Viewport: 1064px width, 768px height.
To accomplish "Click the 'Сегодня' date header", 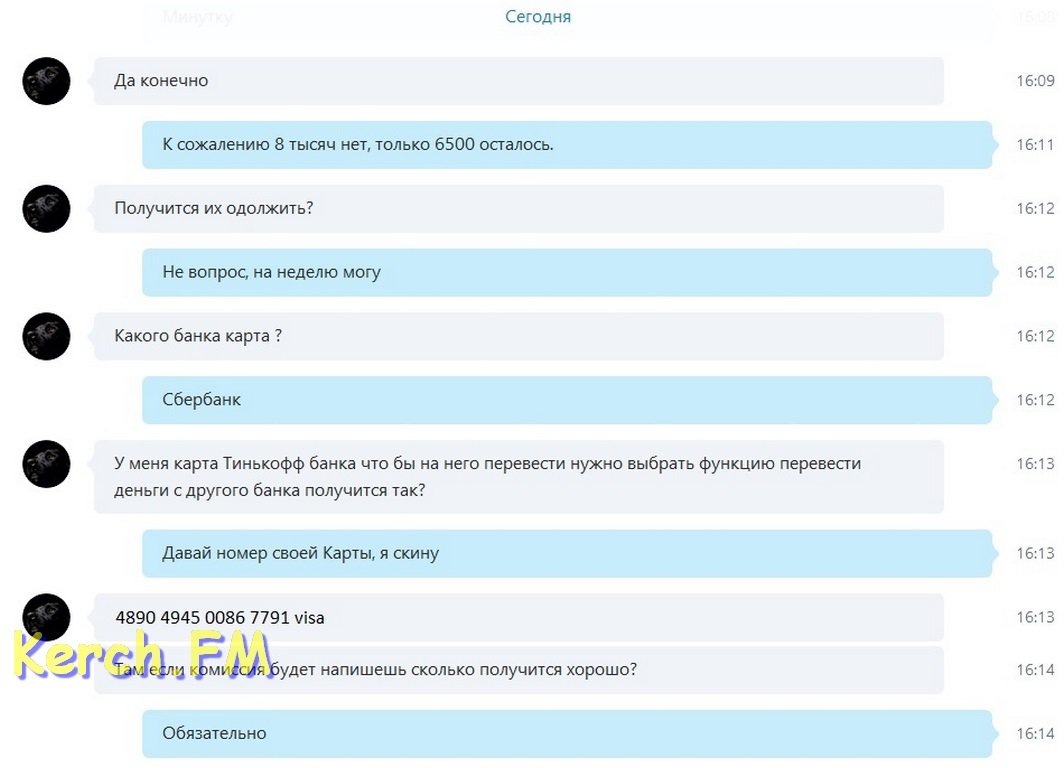I will pos(538,17).
